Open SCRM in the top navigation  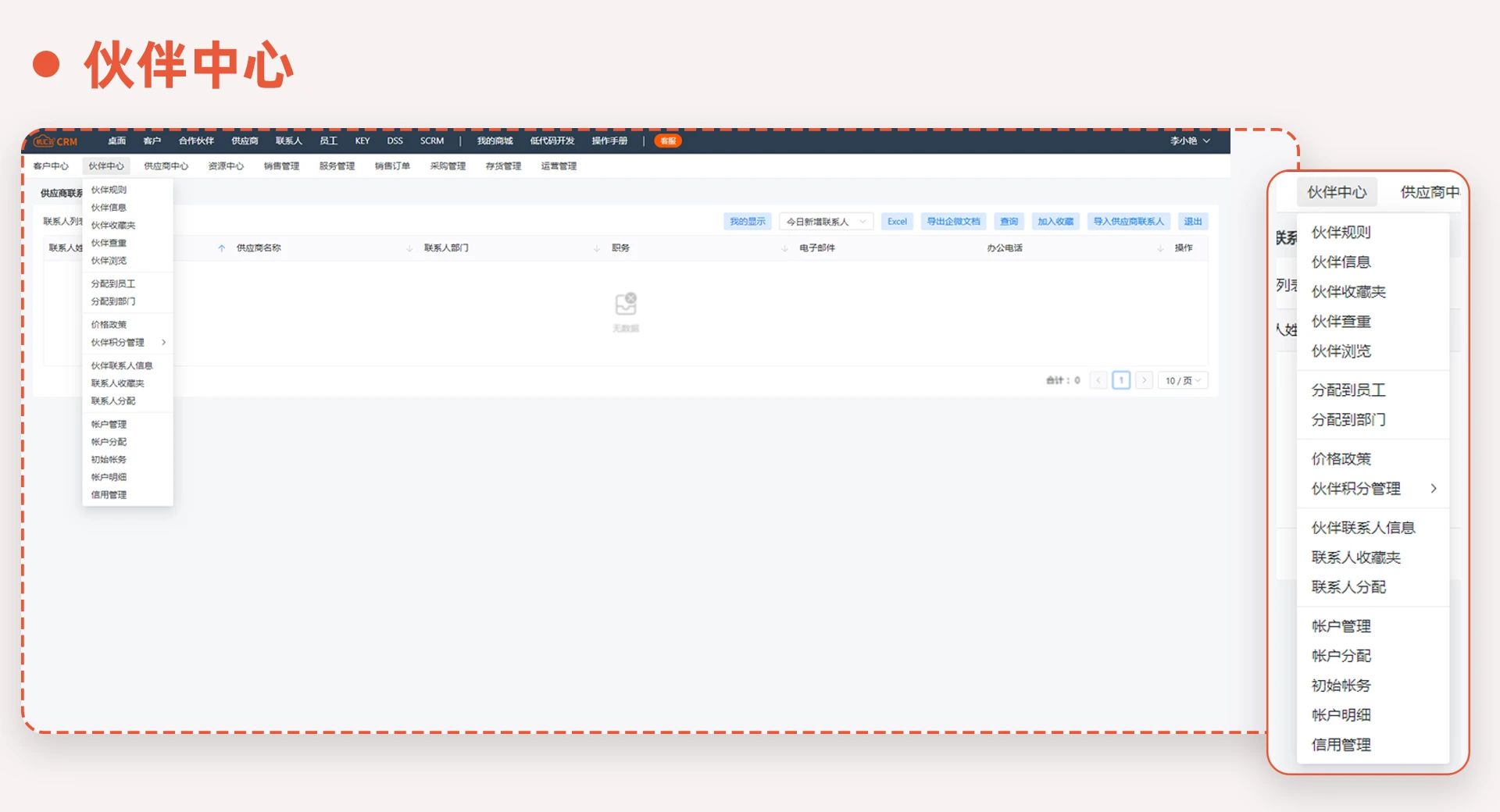(432, 141)
